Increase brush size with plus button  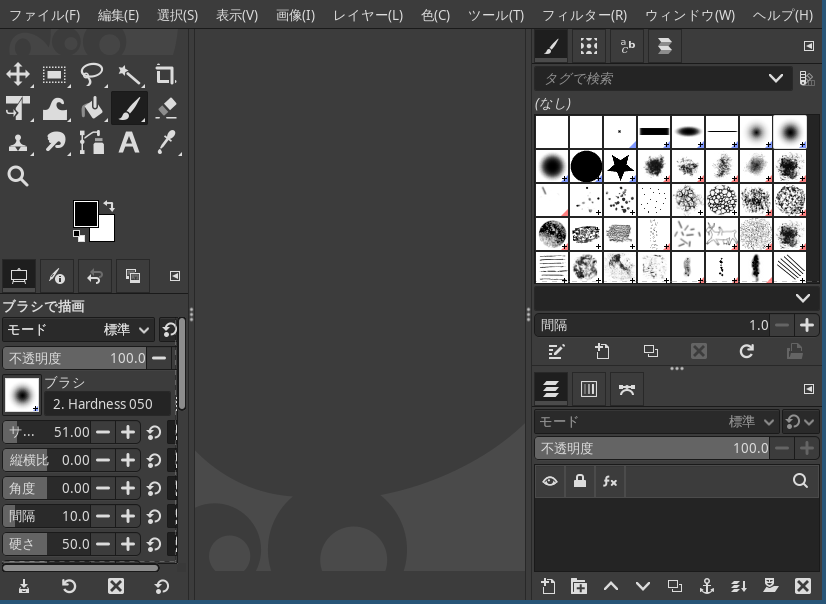128,432
